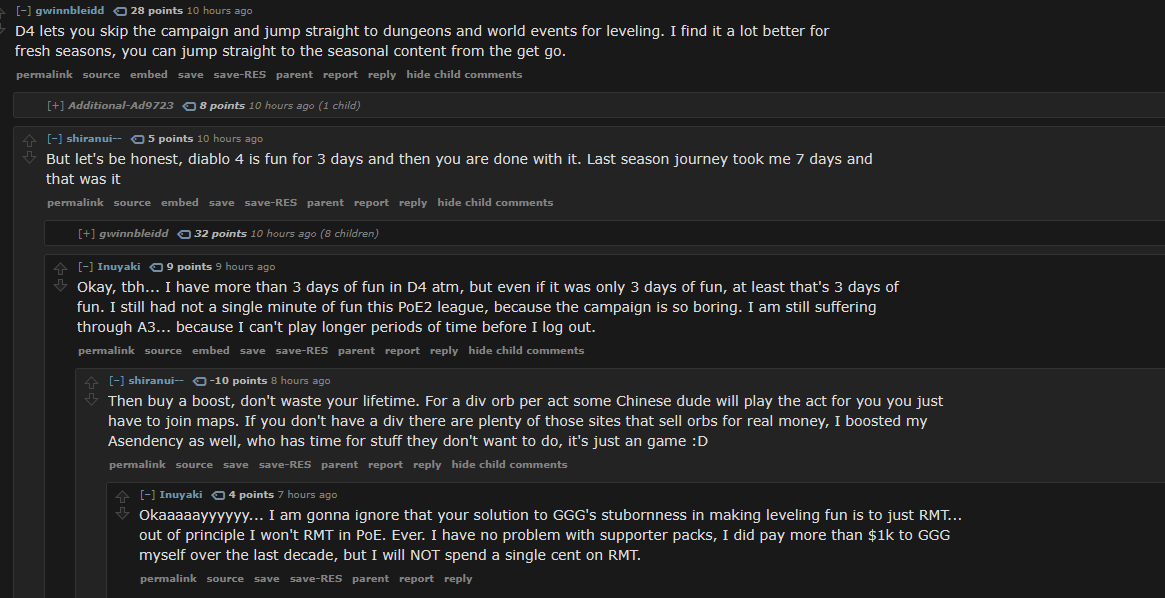Expand gwinnbleidd's collapsed comment with 8 children

(86, 233)
